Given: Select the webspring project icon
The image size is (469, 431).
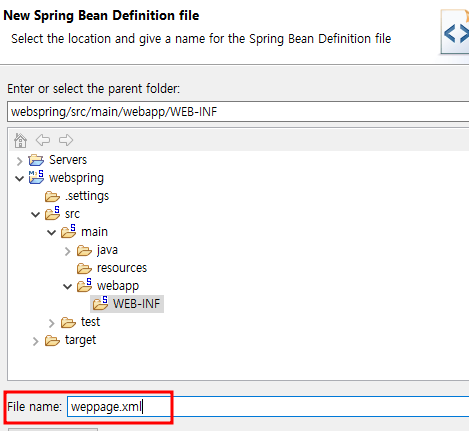Looking at the screenshot, I should click(36, 177).
